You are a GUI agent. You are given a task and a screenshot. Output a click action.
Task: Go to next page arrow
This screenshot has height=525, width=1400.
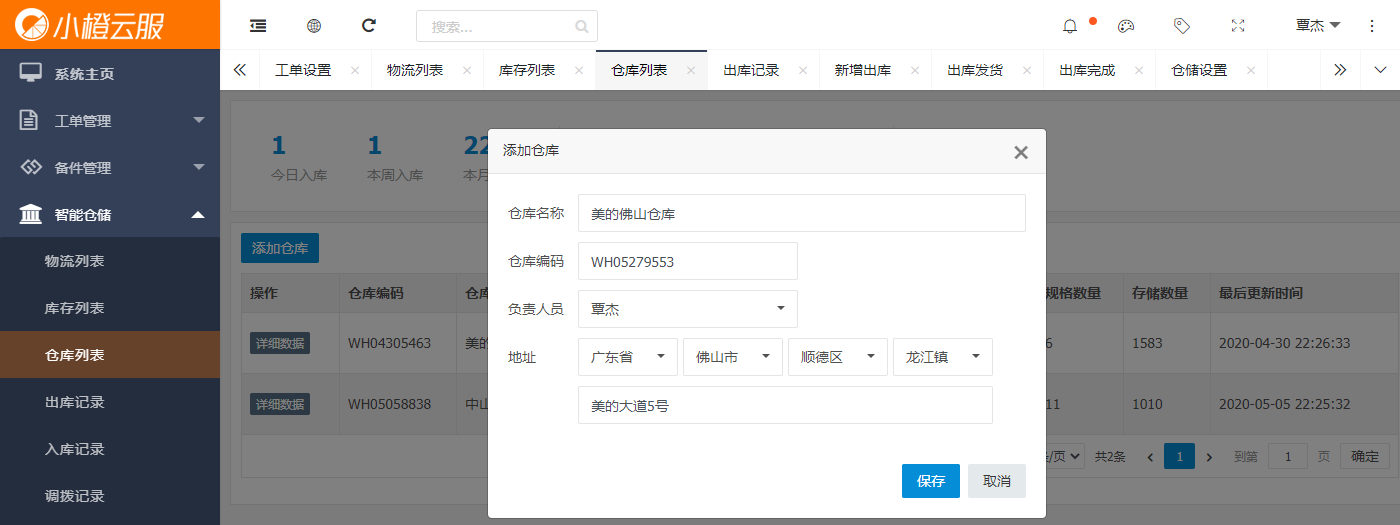click(1209, 457)
